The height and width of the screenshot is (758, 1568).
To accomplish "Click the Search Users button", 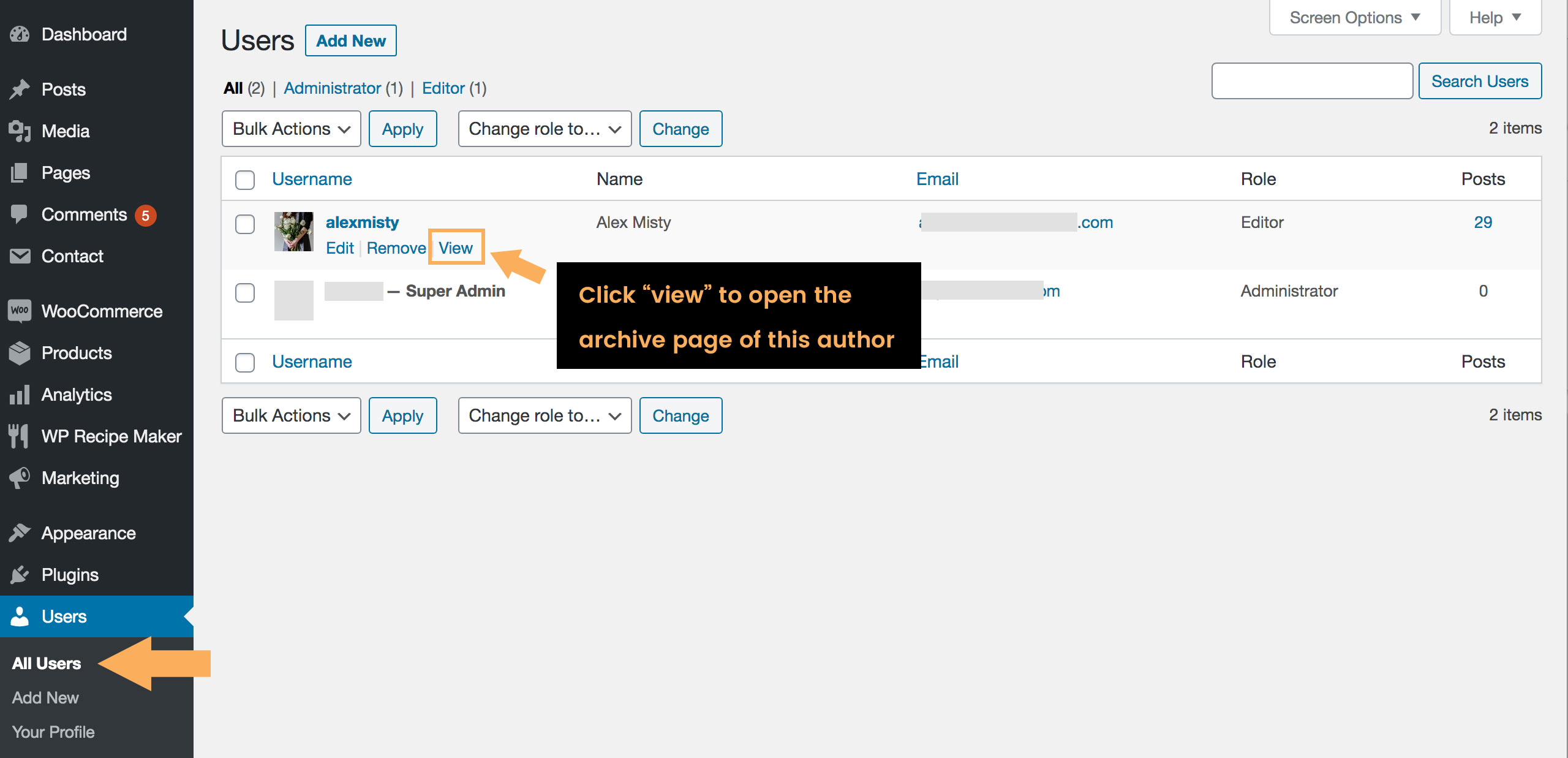I will point(1480,80).
